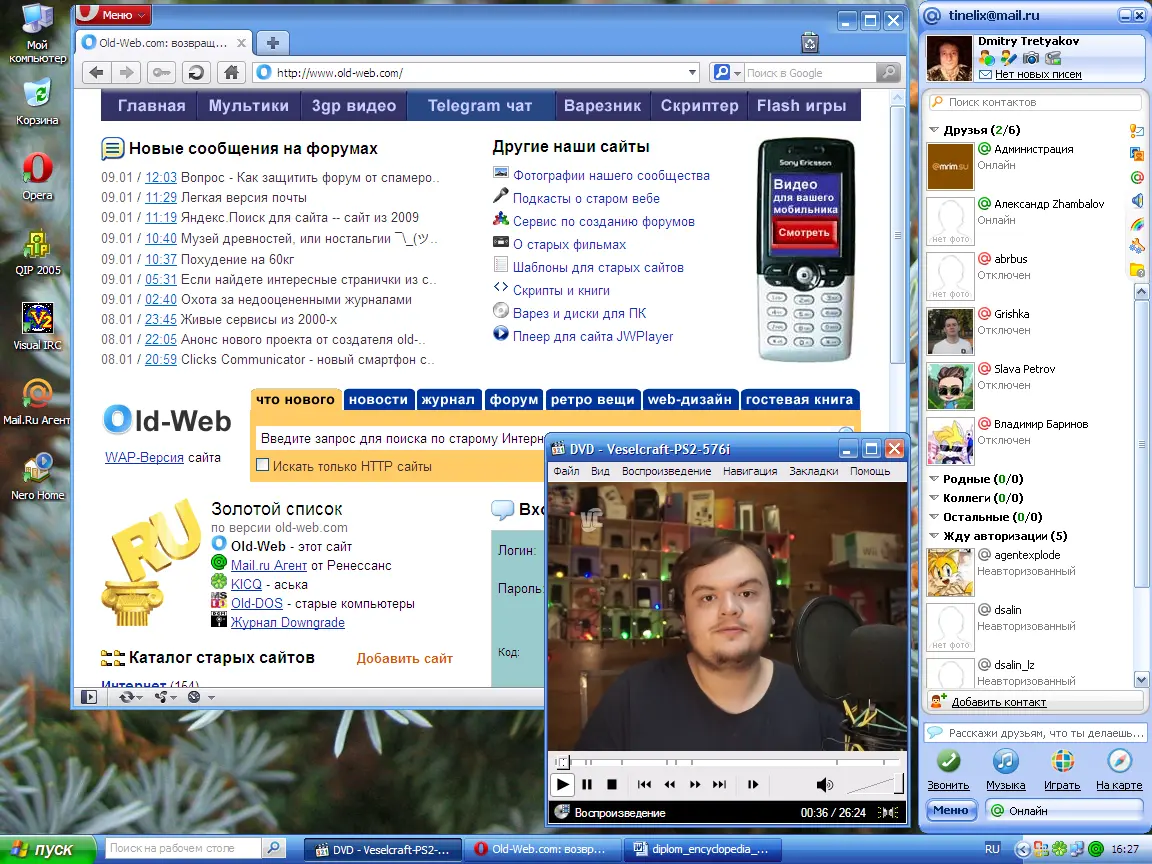Open the Opera Меню button

(112, 14)
